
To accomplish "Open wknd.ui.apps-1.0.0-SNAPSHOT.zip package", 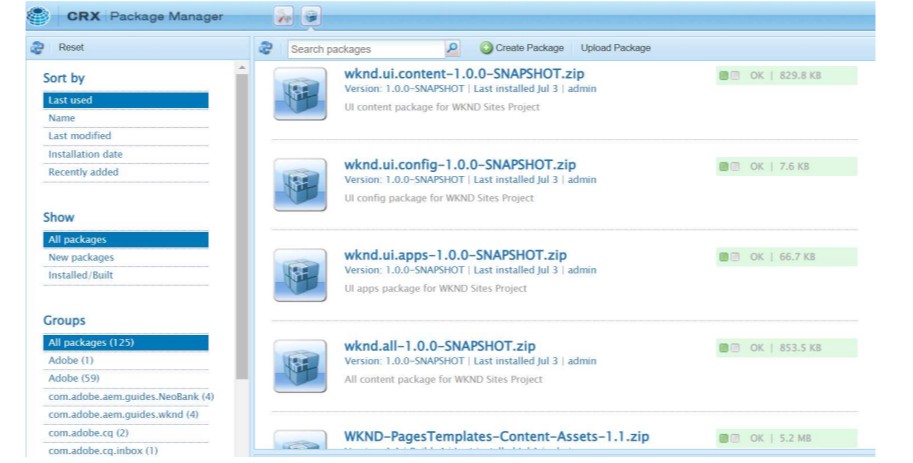I will click(x=455, y=255).
